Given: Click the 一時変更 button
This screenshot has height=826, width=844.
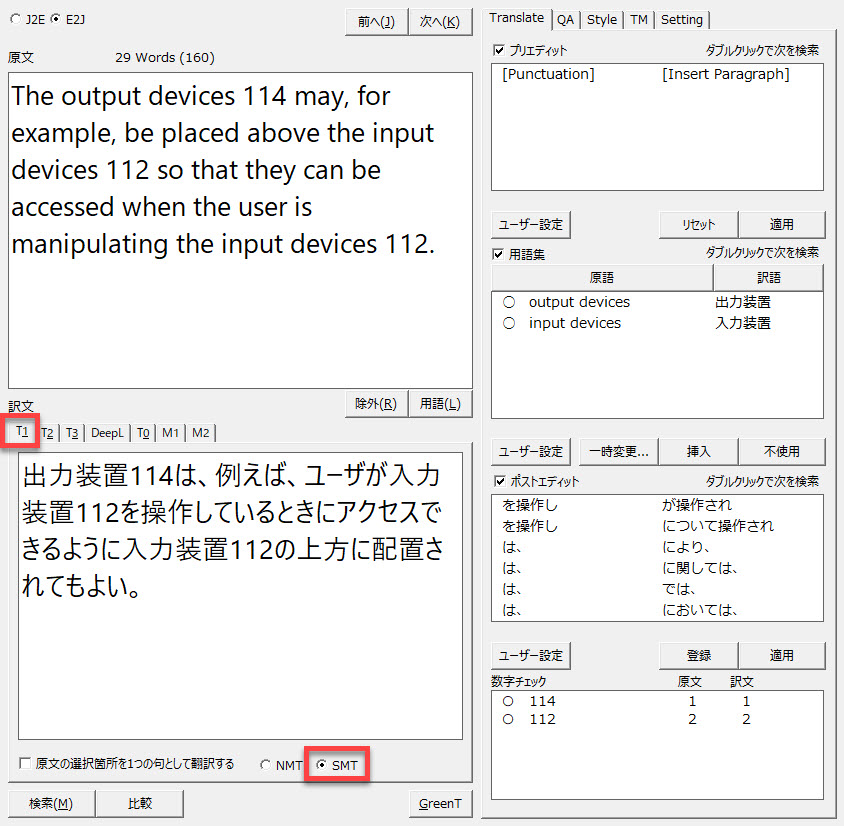Looking at the screenshot, I should point(619,451).
